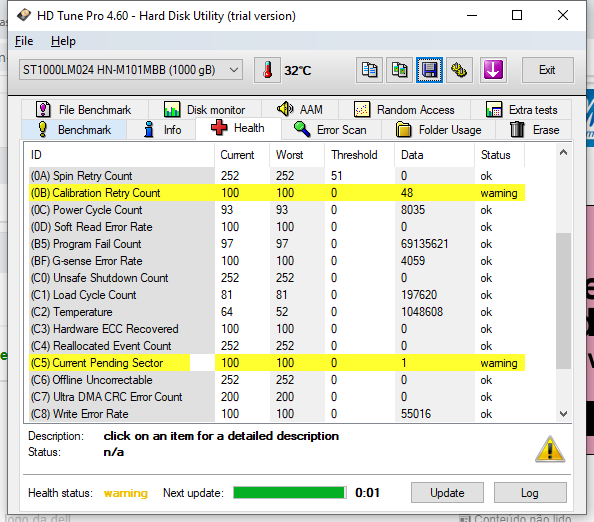Select the (0B) Calibration Retry Count row
594x522 pixels.
(x=277, y=193)
